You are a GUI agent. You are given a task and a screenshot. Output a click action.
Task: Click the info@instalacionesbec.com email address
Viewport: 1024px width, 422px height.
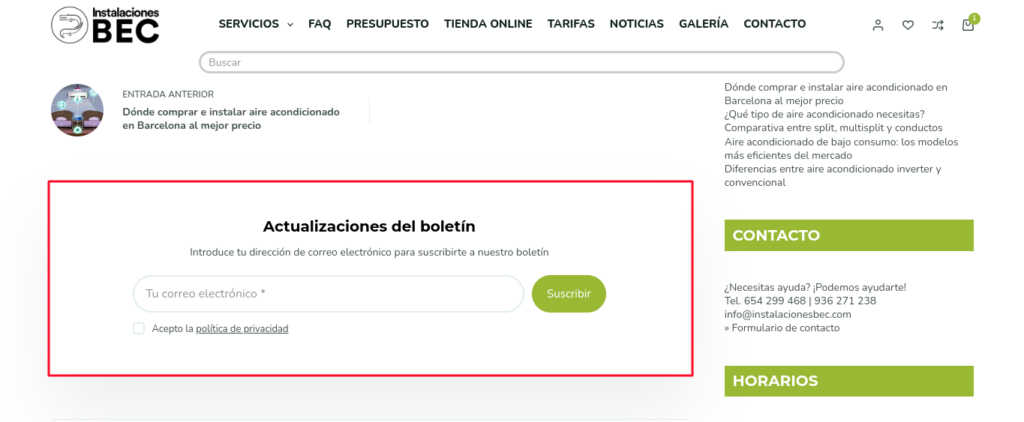[788, 314]
